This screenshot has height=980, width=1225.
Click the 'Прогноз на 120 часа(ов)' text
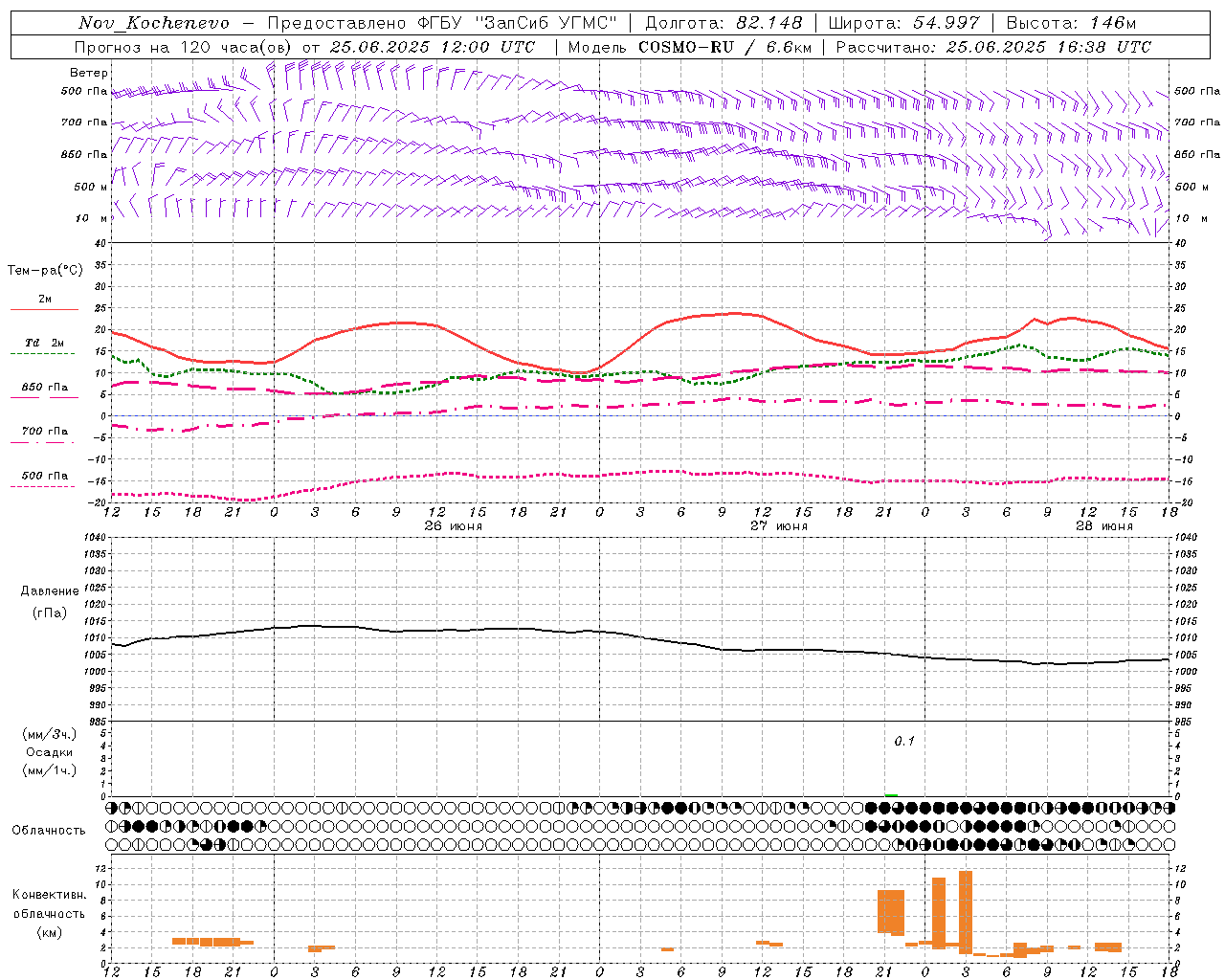(185, 47)
